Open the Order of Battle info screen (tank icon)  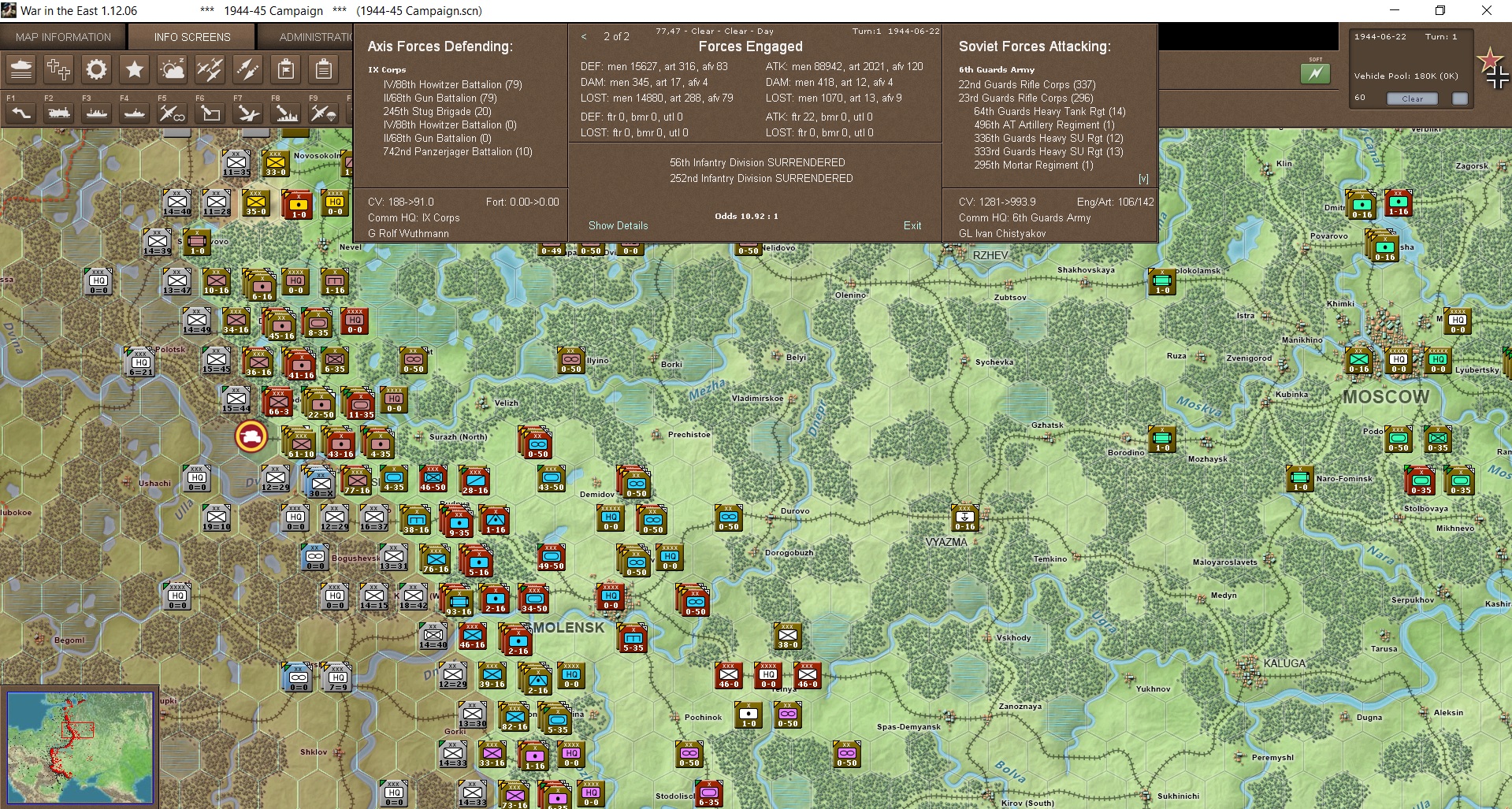[21, 70]
